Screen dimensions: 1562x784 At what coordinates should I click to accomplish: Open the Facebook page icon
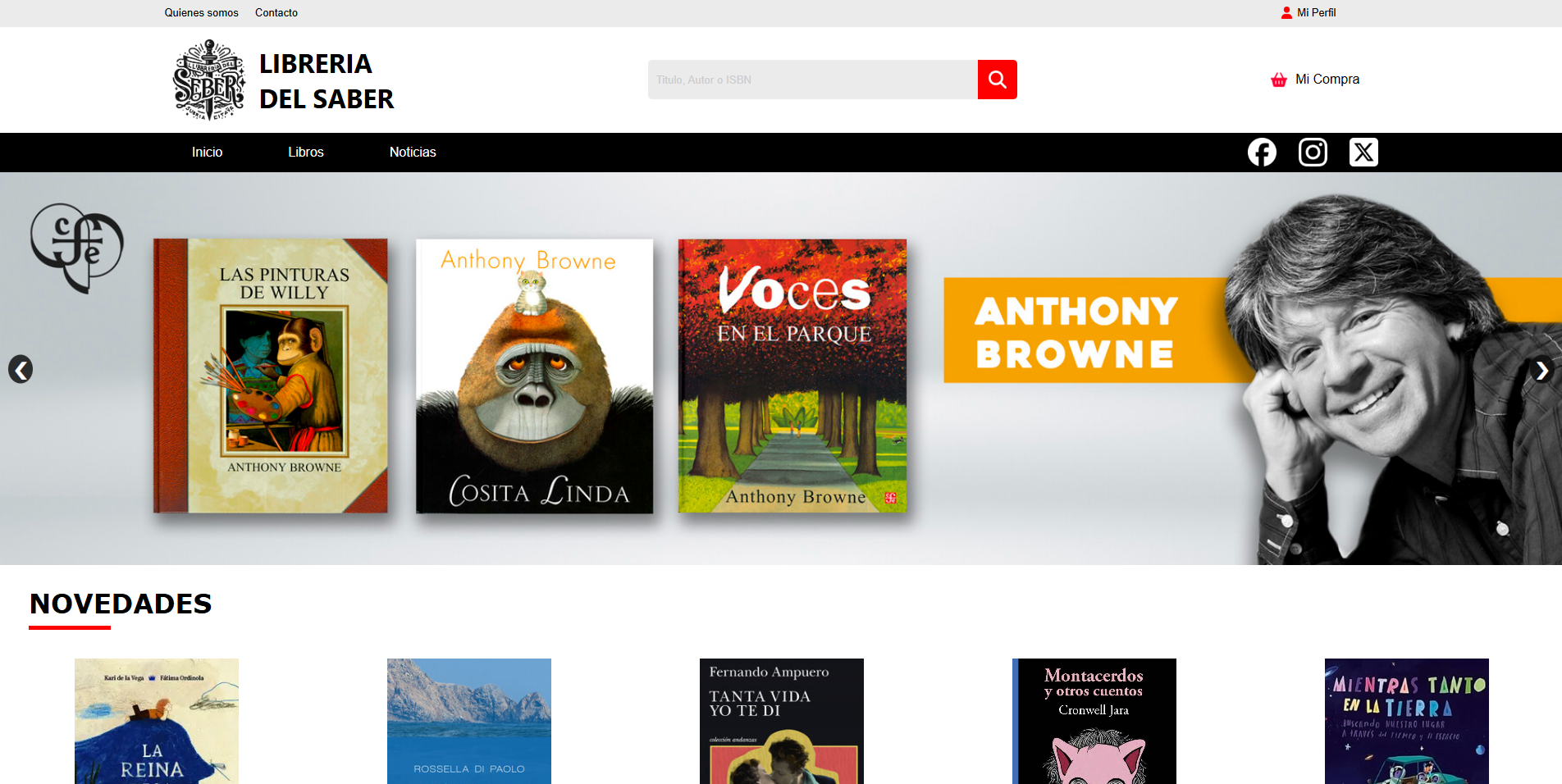pyautogui.click(x=1262, y=153)
